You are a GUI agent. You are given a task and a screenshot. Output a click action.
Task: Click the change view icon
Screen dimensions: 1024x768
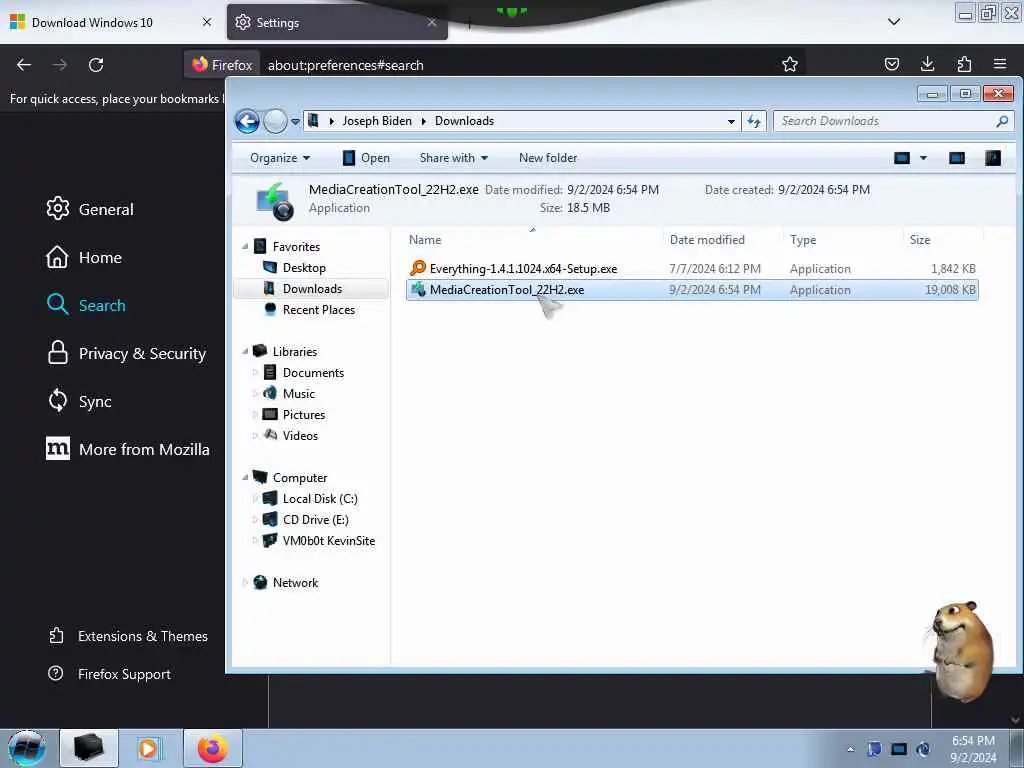pos(902,158)
